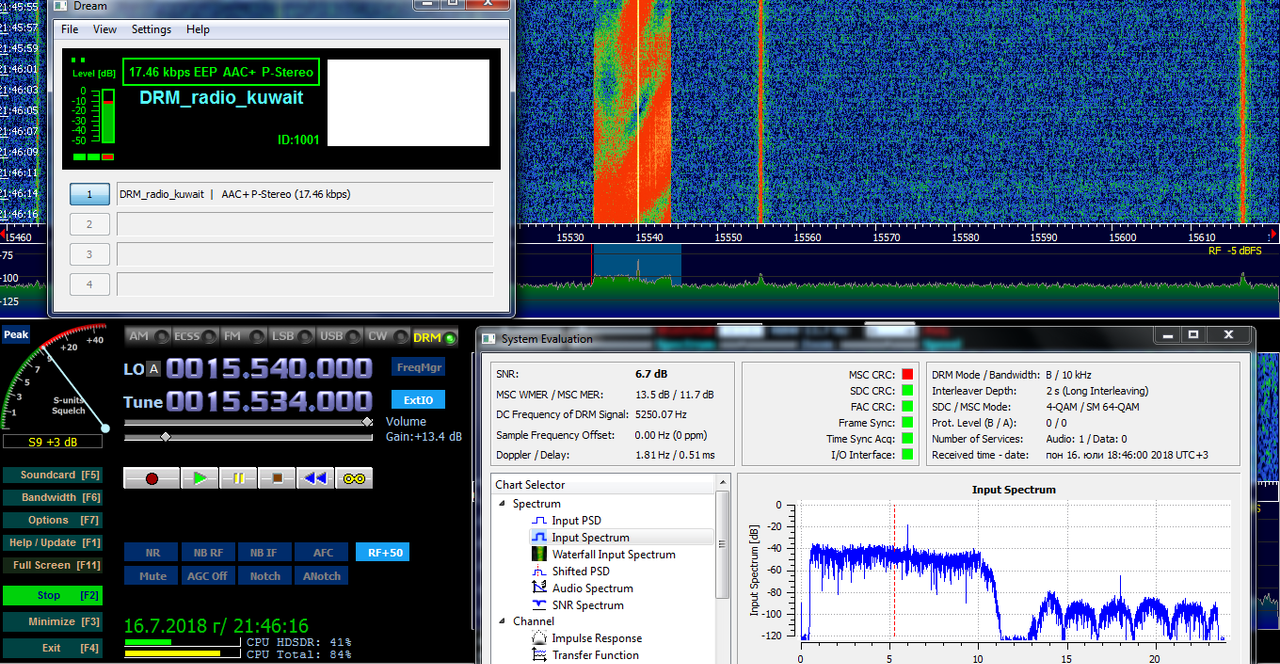The height and width of the screenshot is (664, 1280).
Task: Switch demodulation mode to AM
Action: click(x=147, y=337)
